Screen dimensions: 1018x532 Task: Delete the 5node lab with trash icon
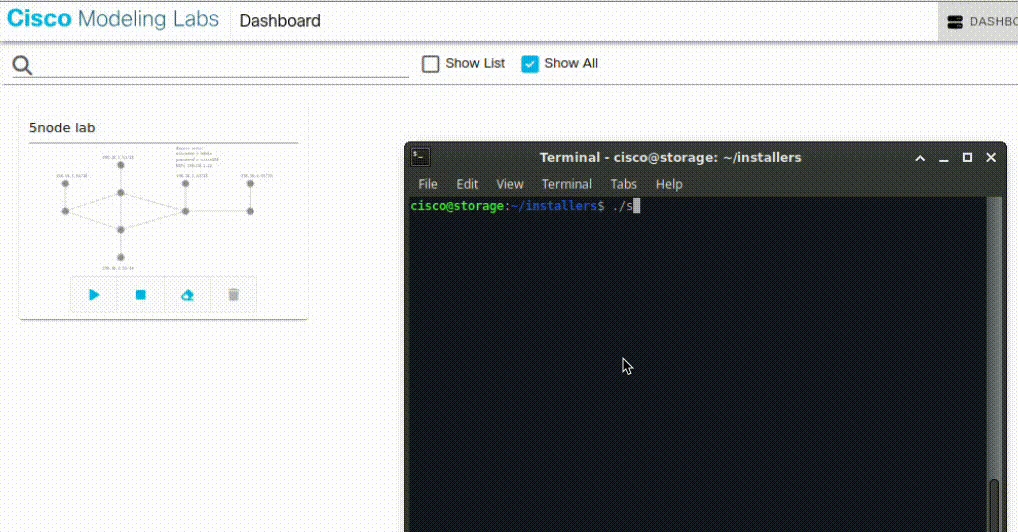coord(234,295)
